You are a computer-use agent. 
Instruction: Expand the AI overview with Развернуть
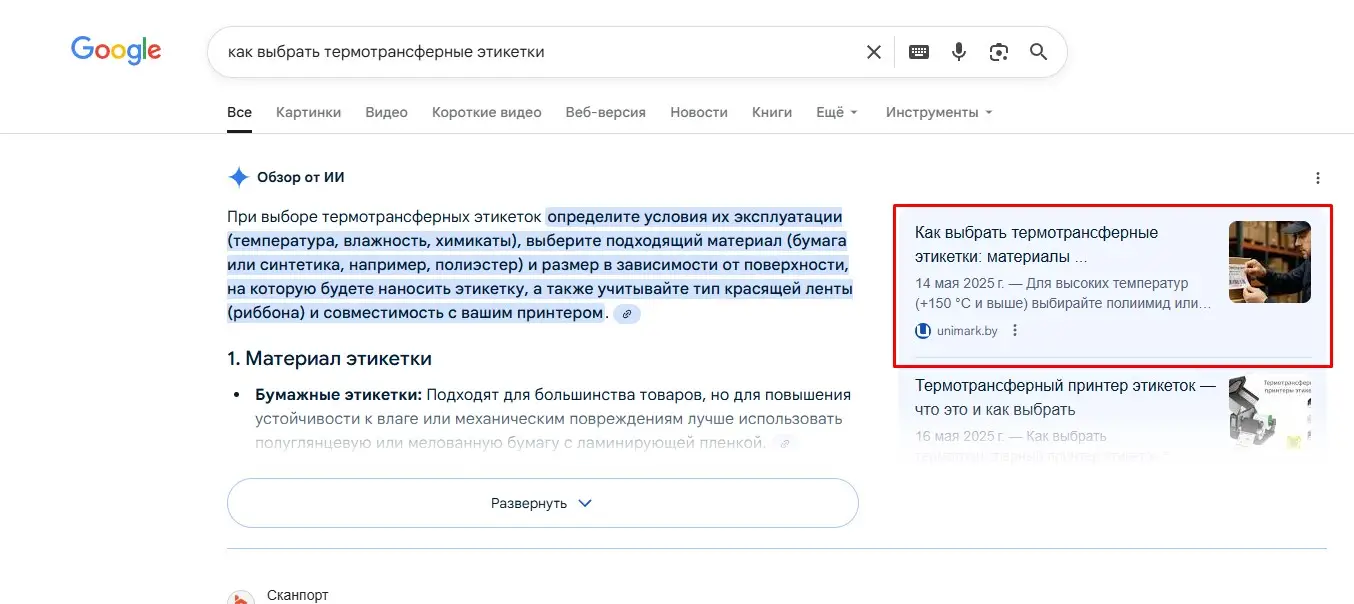coord(542,503)
